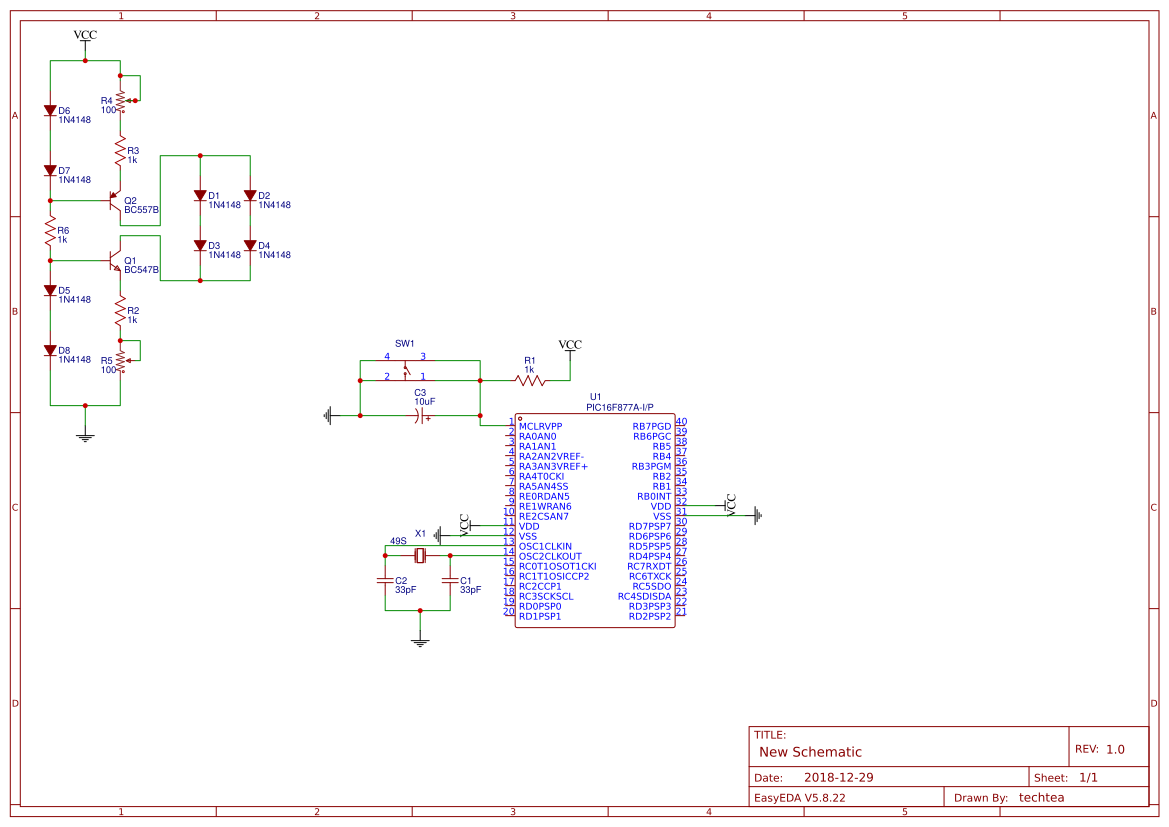Select potentiometer R5 100 ohm
This screenshot has width=1169, height=827.
pos(122,361)
